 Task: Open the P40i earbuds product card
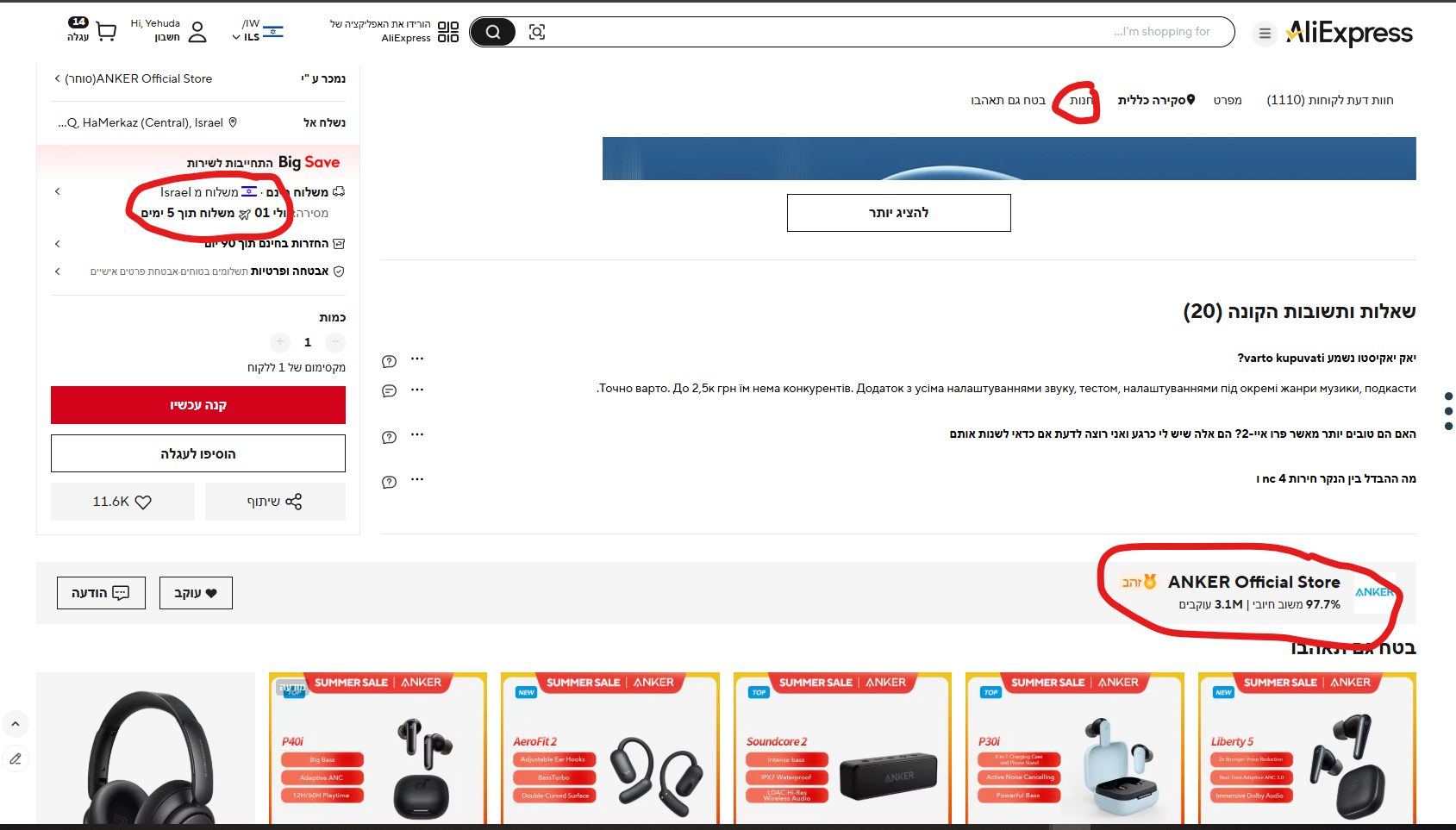[x=378, y=748]
